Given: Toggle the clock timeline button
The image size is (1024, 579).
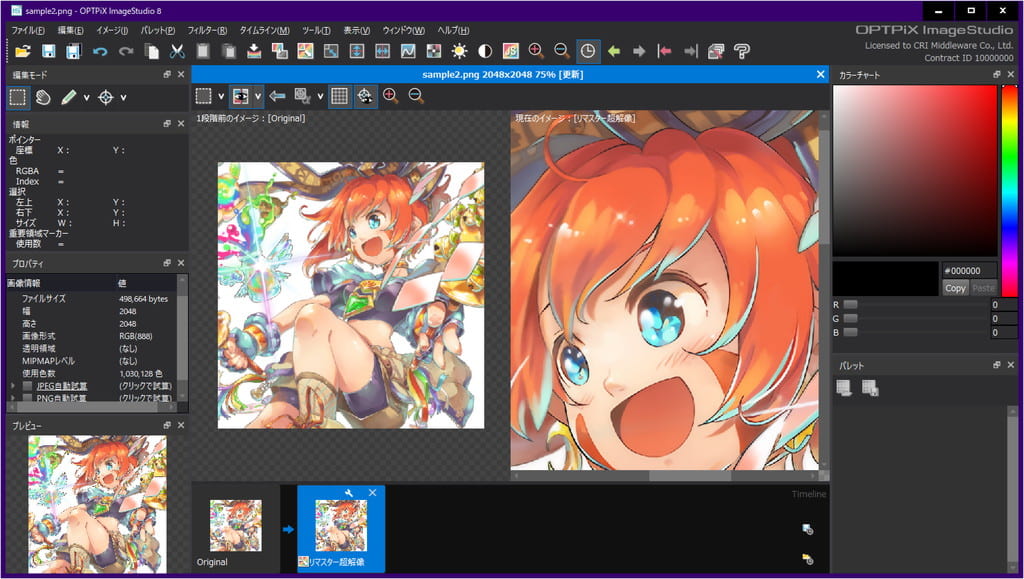Looking at the screenshot, I should click(588, 52).
